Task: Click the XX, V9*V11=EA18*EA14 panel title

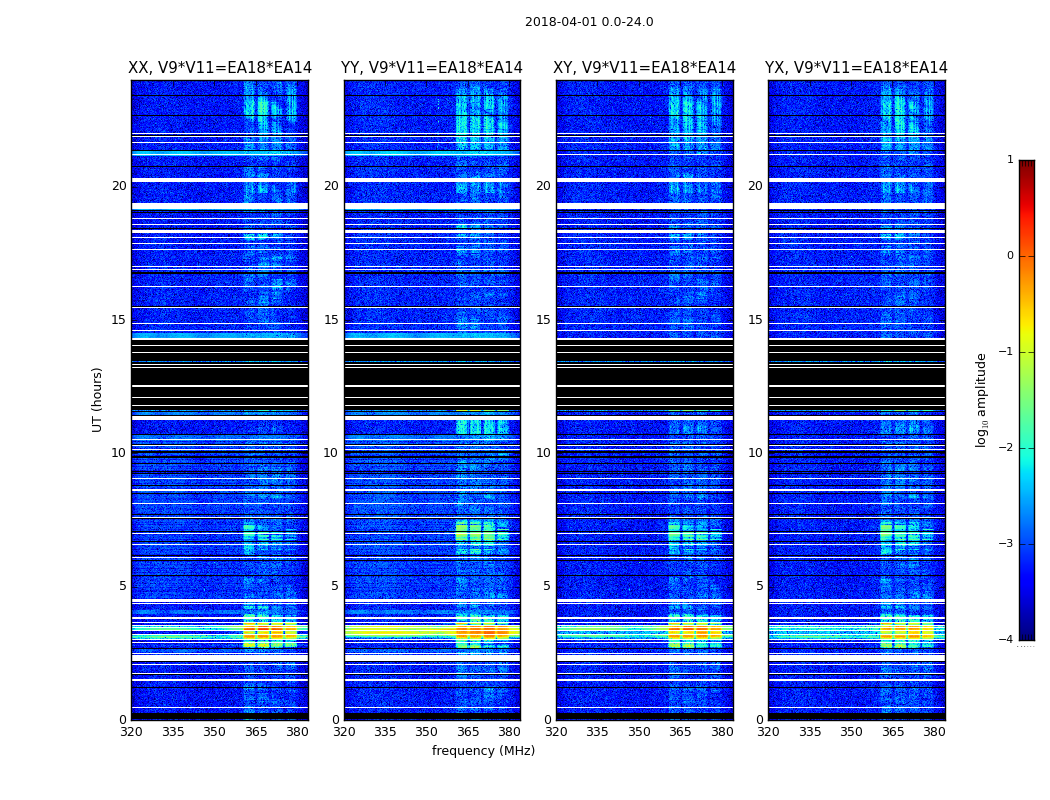Action: tap(220, 68)
